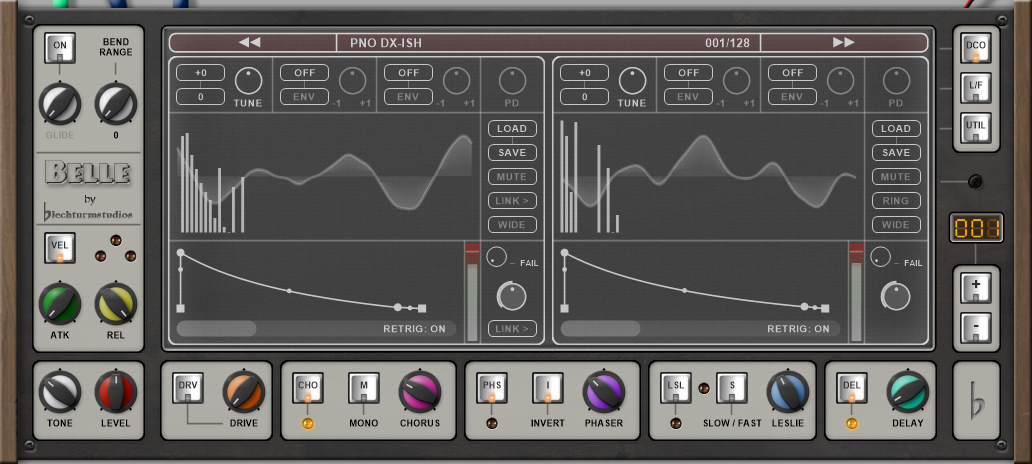Click the blue LESLIE knob

click(787, 392)
